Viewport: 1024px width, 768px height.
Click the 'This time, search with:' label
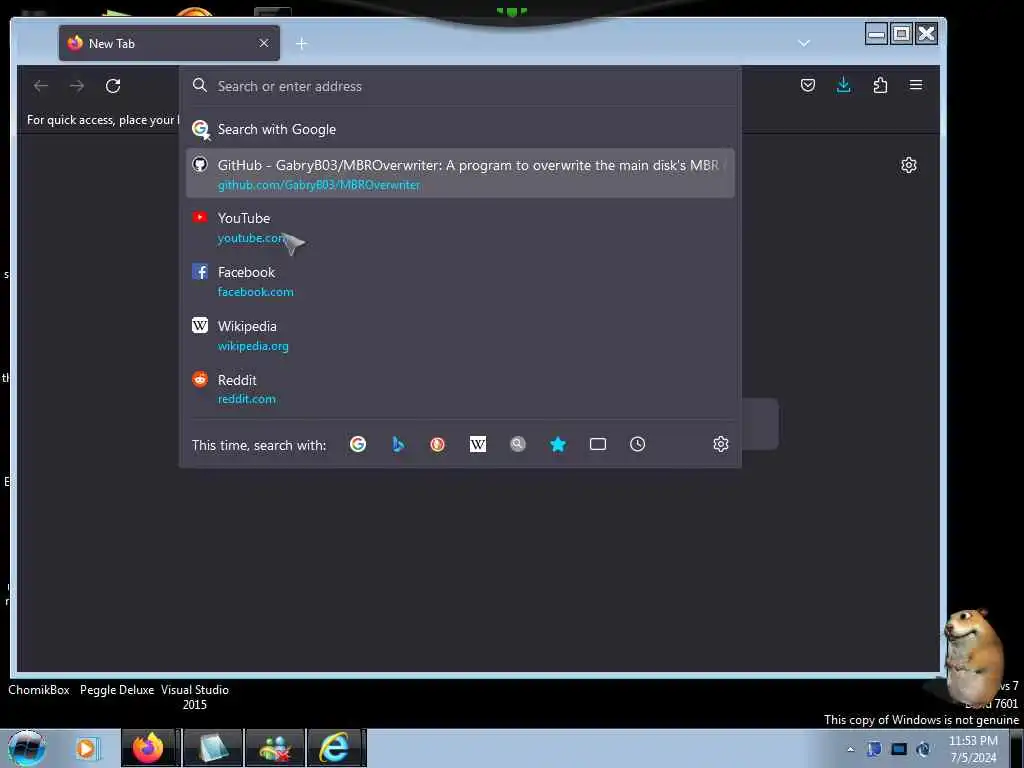click(259, 445)
